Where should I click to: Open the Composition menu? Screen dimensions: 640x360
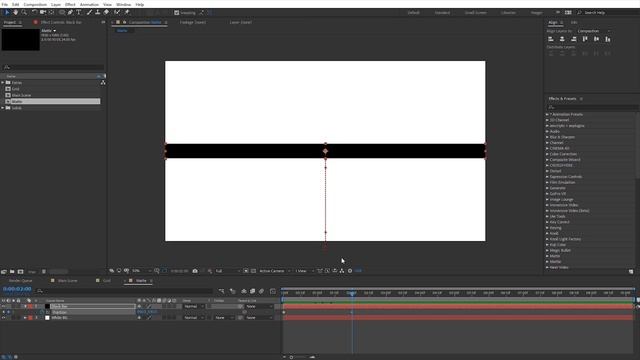pyautogui.click(x=35, y=4)
